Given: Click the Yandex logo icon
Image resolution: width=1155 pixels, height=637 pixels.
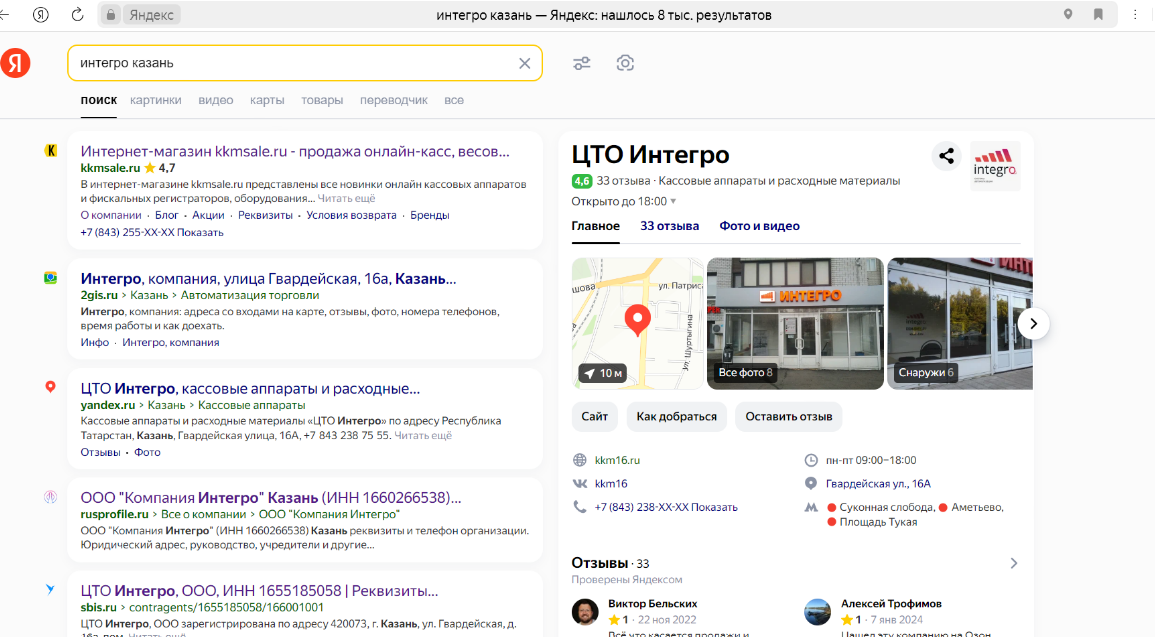Looking at the screenshot, I should point(15,63).
